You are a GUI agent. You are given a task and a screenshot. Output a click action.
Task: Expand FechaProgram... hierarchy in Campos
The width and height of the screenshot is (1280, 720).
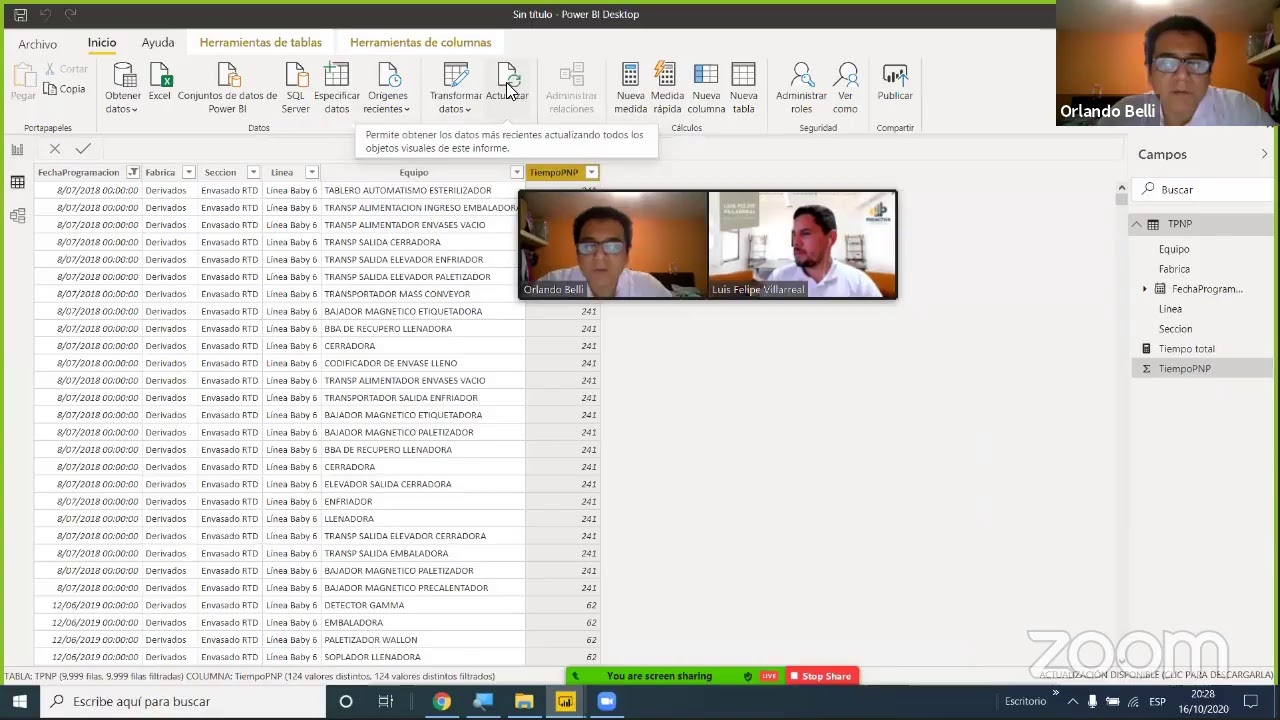[1145, 289]
